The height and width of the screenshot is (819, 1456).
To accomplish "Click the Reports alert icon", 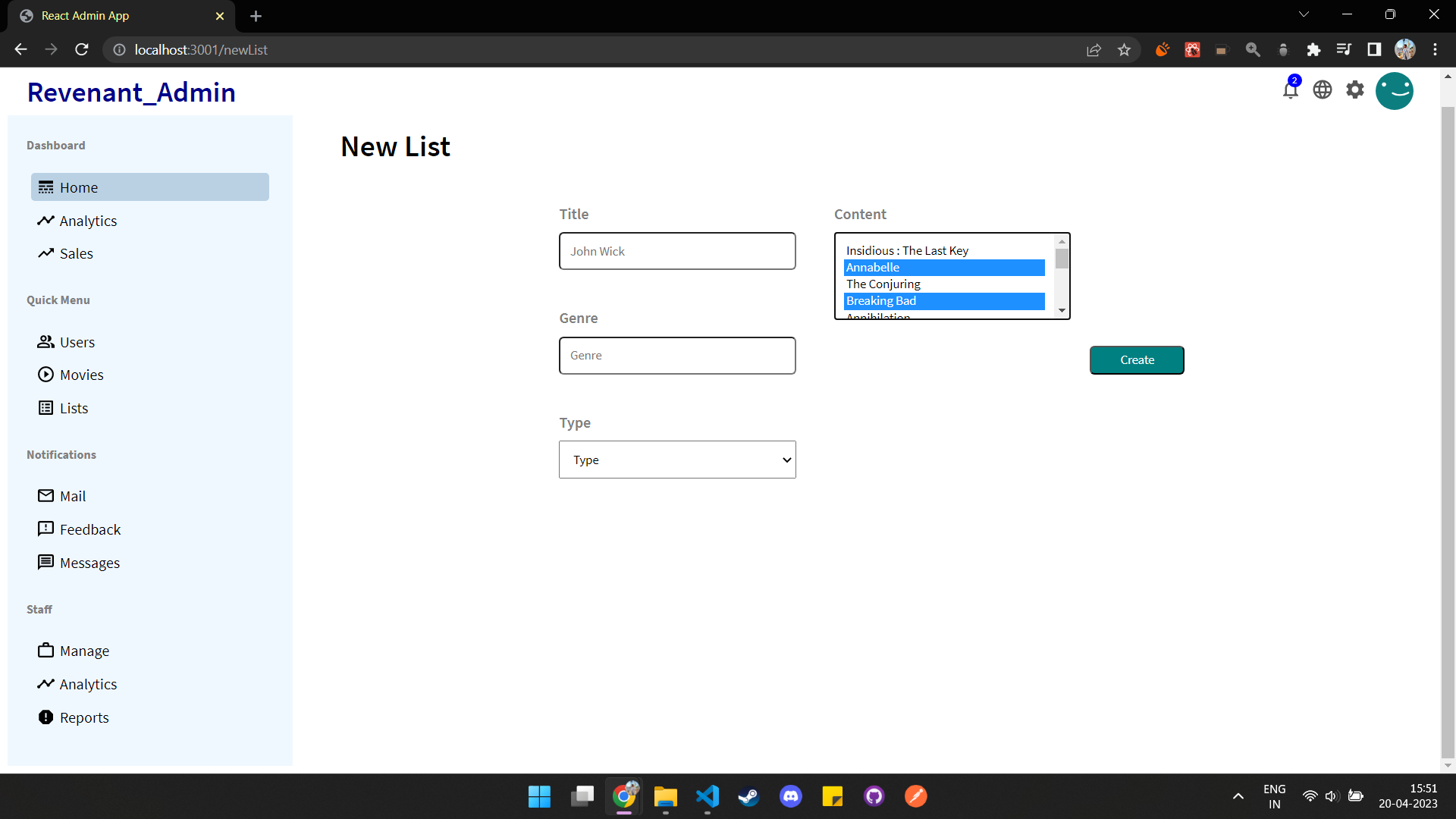I will (x=45, y=717).
